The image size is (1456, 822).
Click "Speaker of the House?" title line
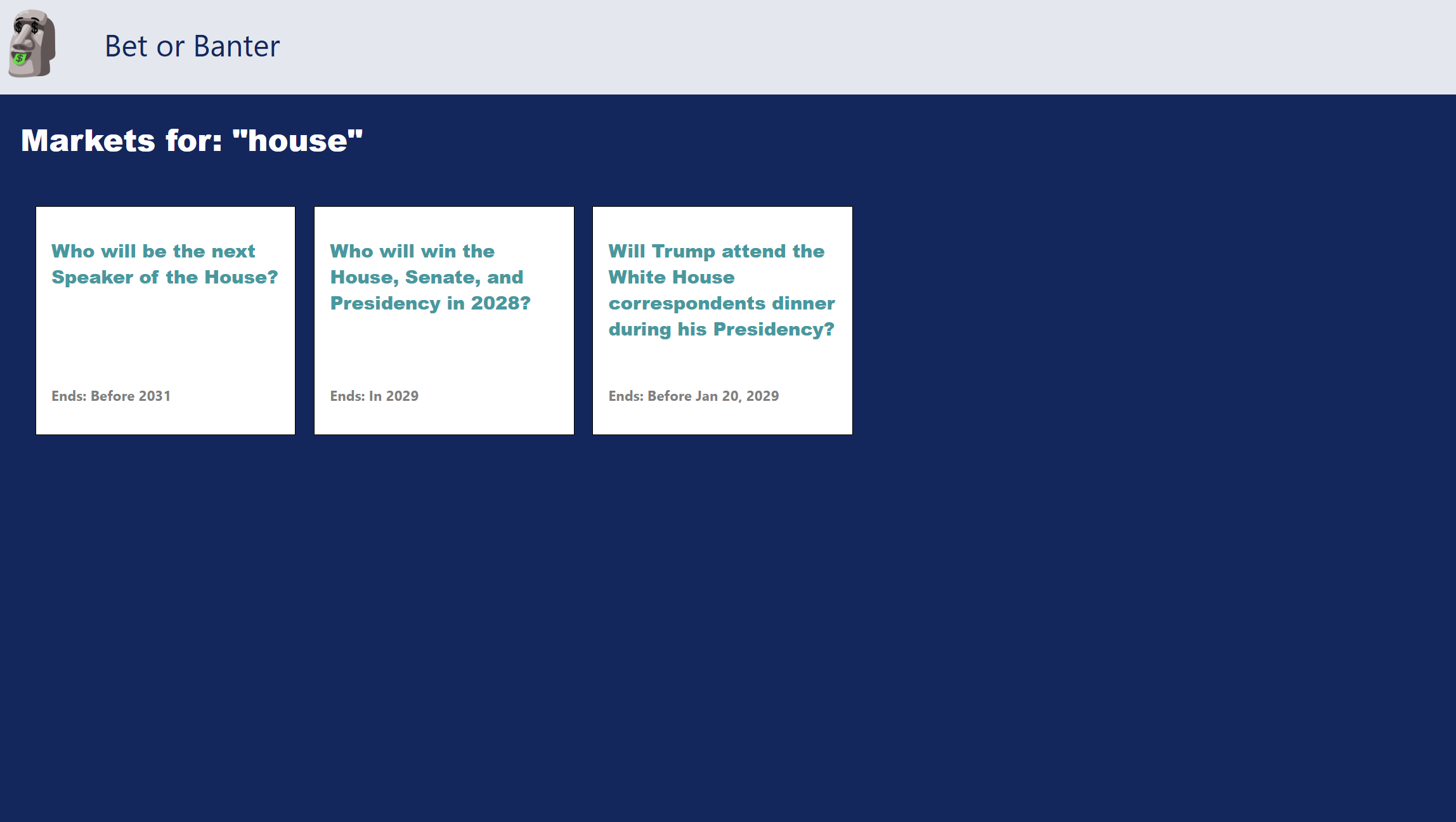coord(165,277)
